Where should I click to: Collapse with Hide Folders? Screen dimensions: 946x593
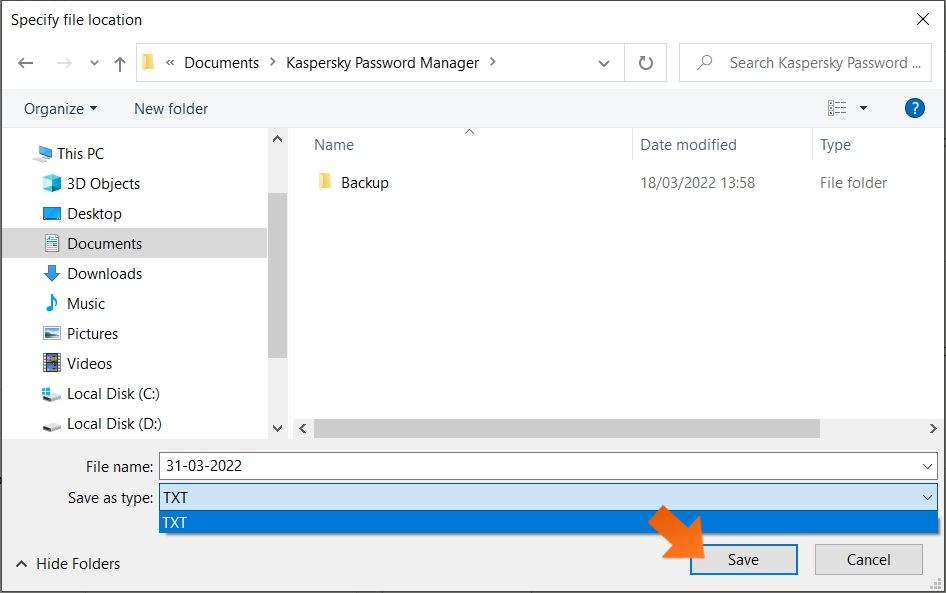(68, 563)
